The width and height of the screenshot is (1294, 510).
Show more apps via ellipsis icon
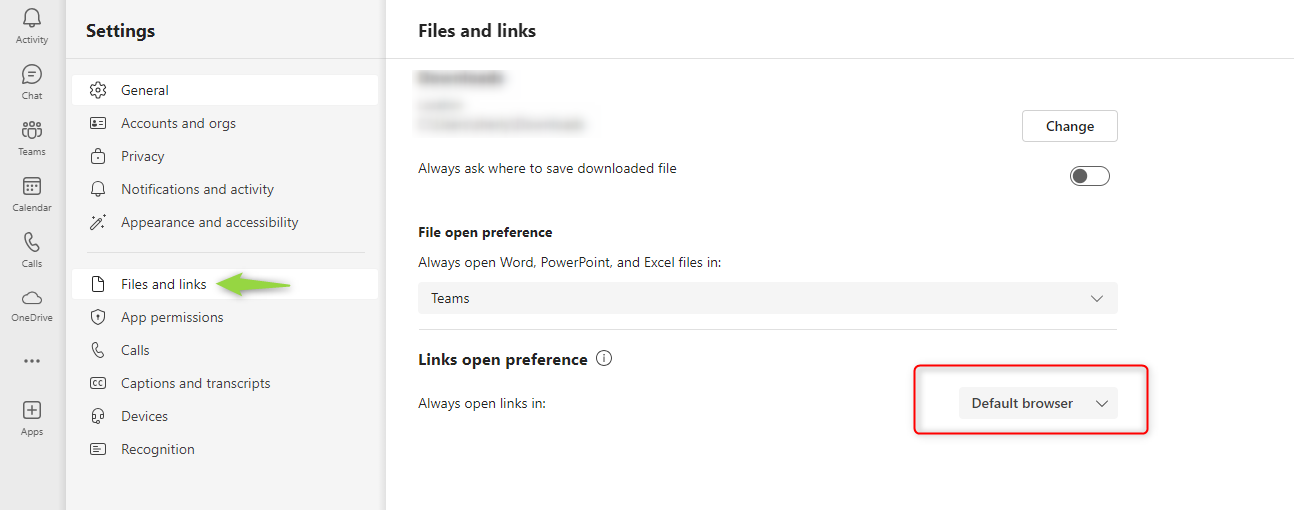pyautogui.click(x=32, y=361)
